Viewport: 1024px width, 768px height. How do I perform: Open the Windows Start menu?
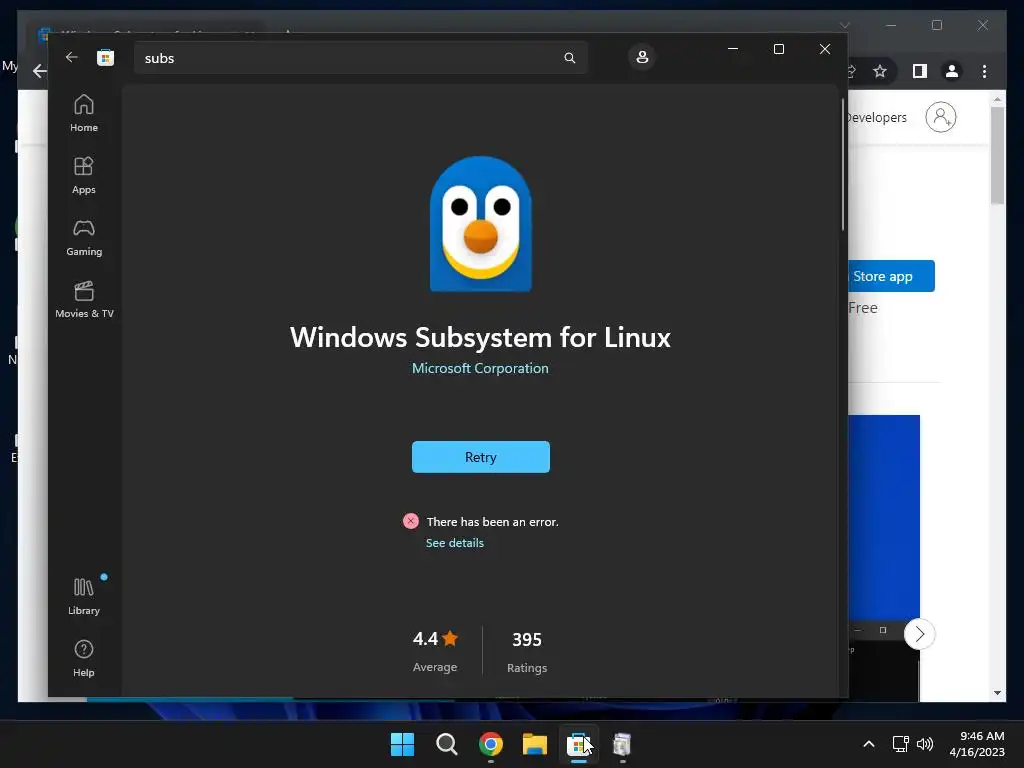click(402, 744)
